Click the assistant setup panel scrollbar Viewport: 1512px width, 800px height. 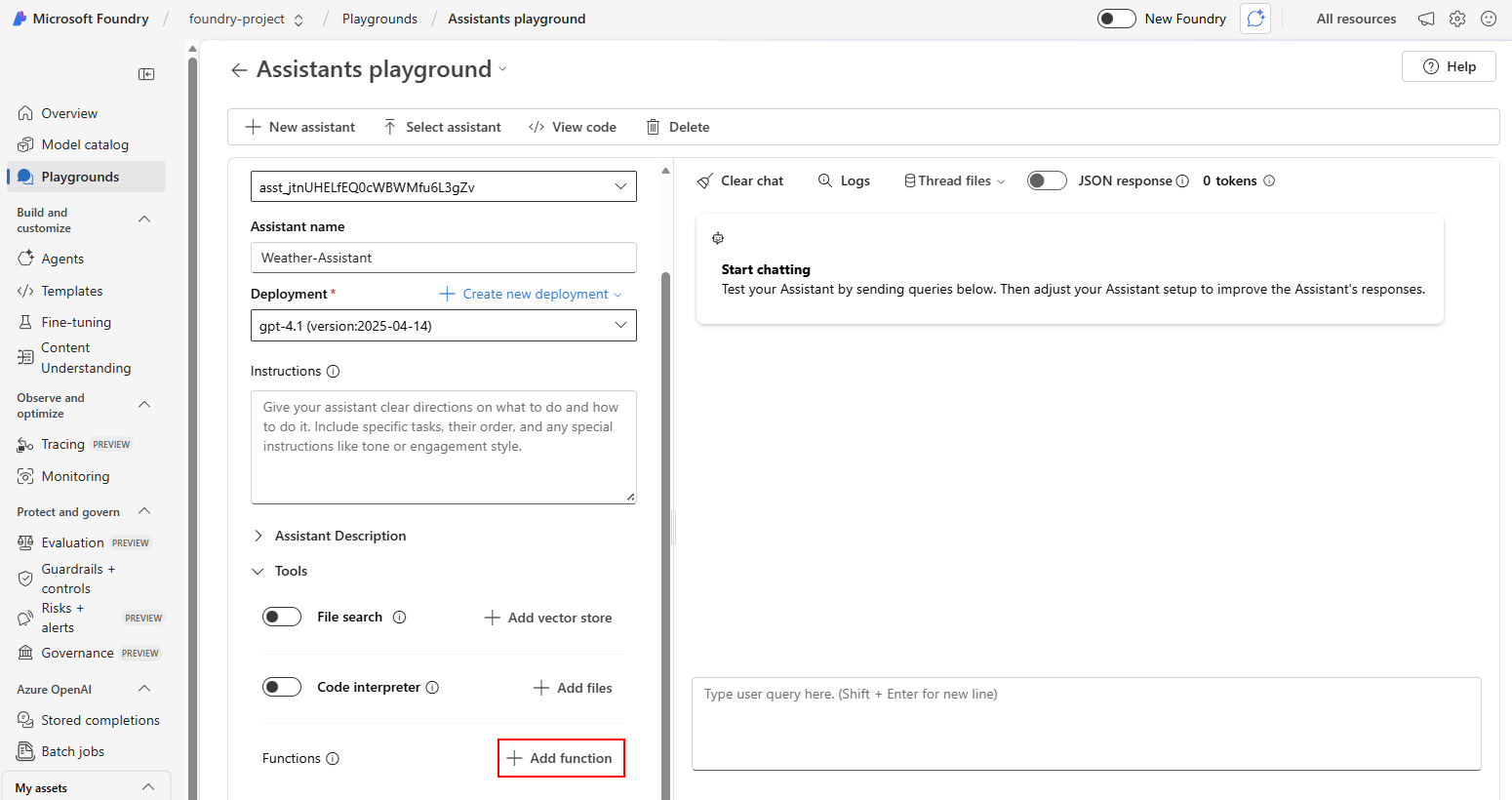[666, 537]
